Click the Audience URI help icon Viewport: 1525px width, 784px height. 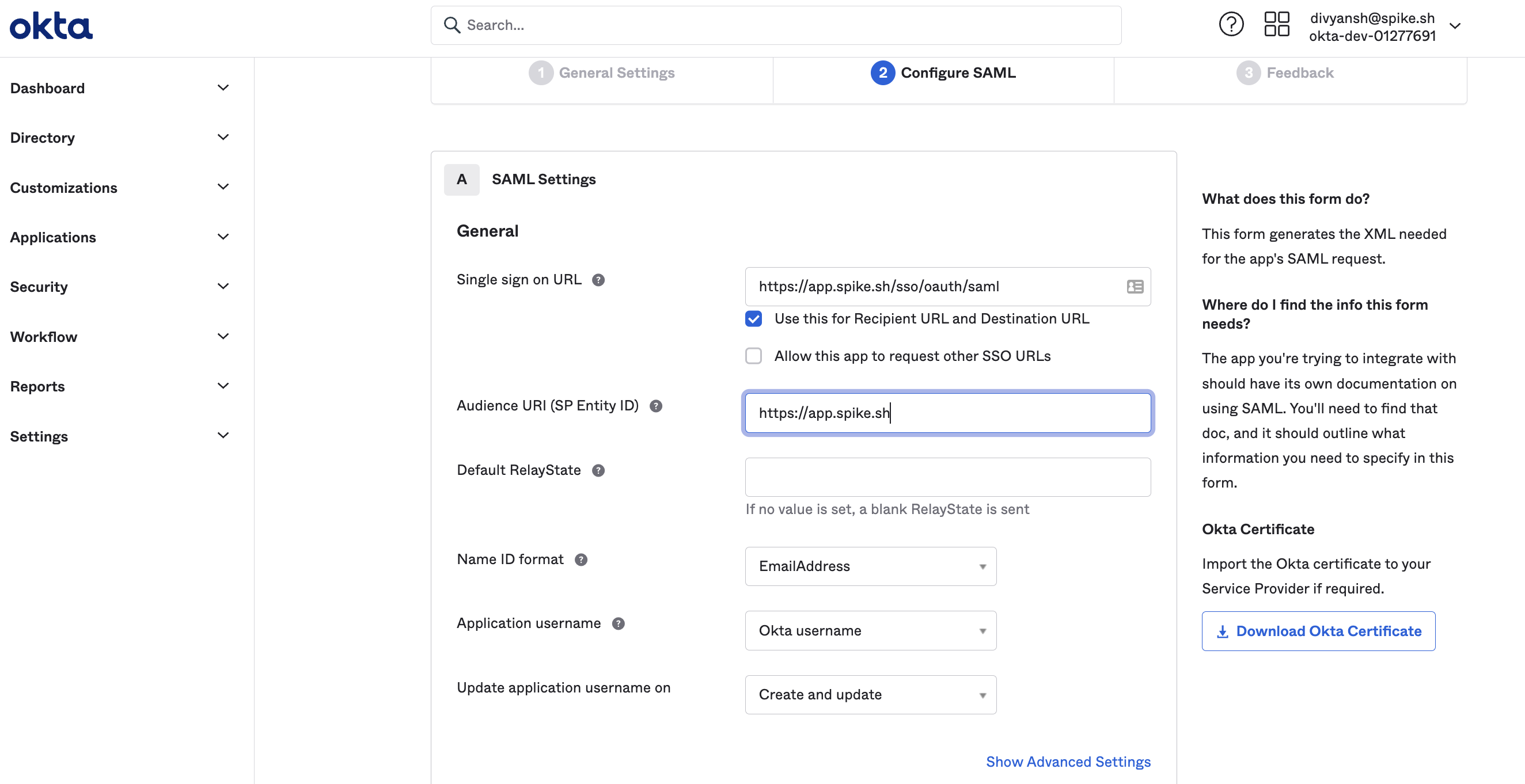(656, 406)
